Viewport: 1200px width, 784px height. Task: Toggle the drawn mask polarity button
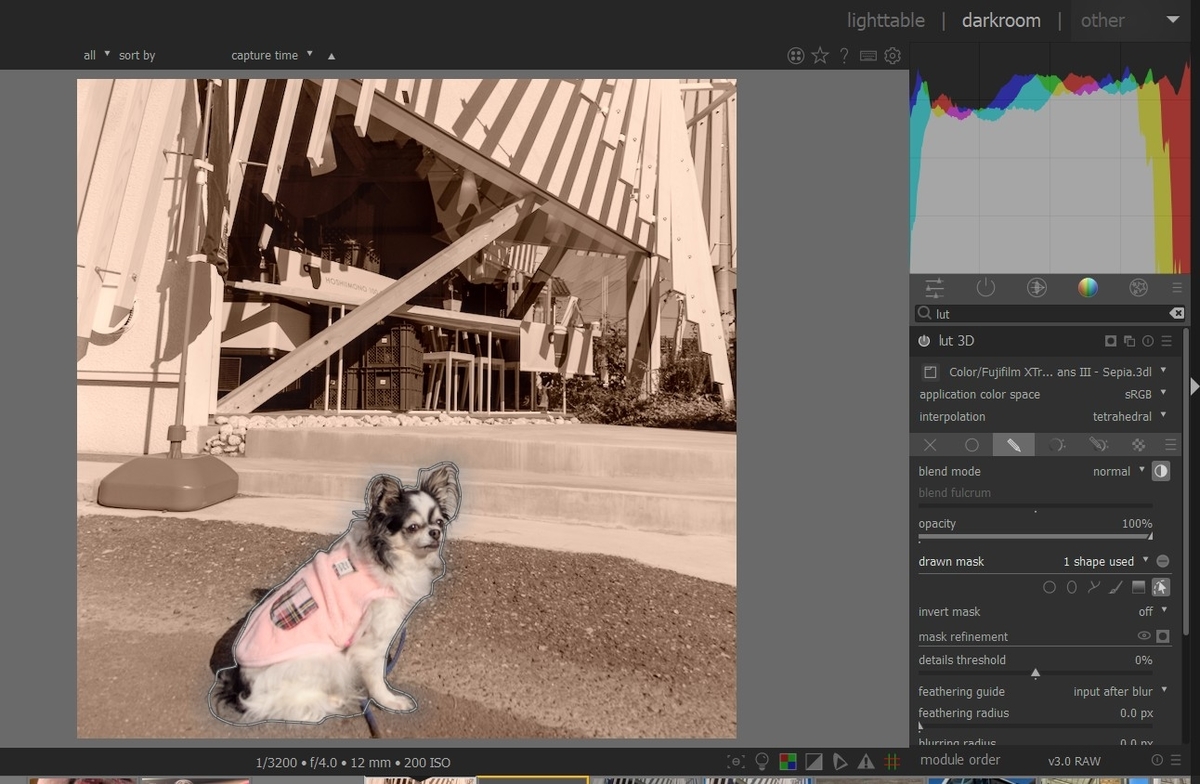coord(1162,562)
